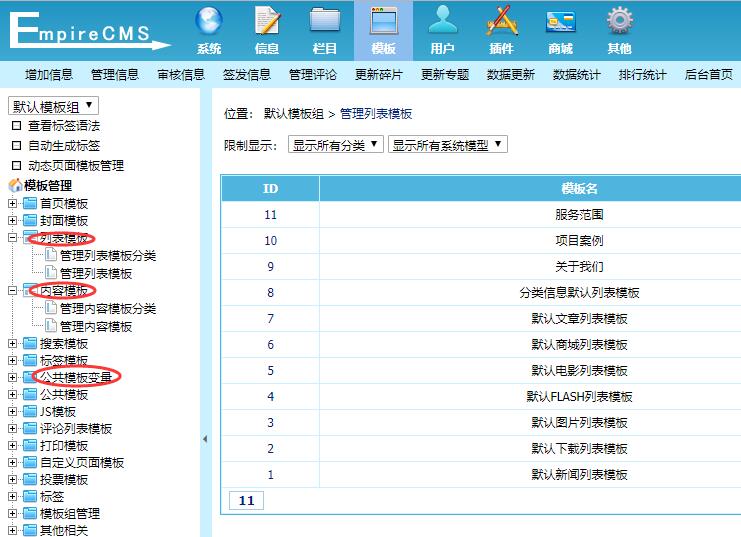Viewport: 741px width, 537px height.
Task: Open the 用户 person icon
Action: point(442,21)
